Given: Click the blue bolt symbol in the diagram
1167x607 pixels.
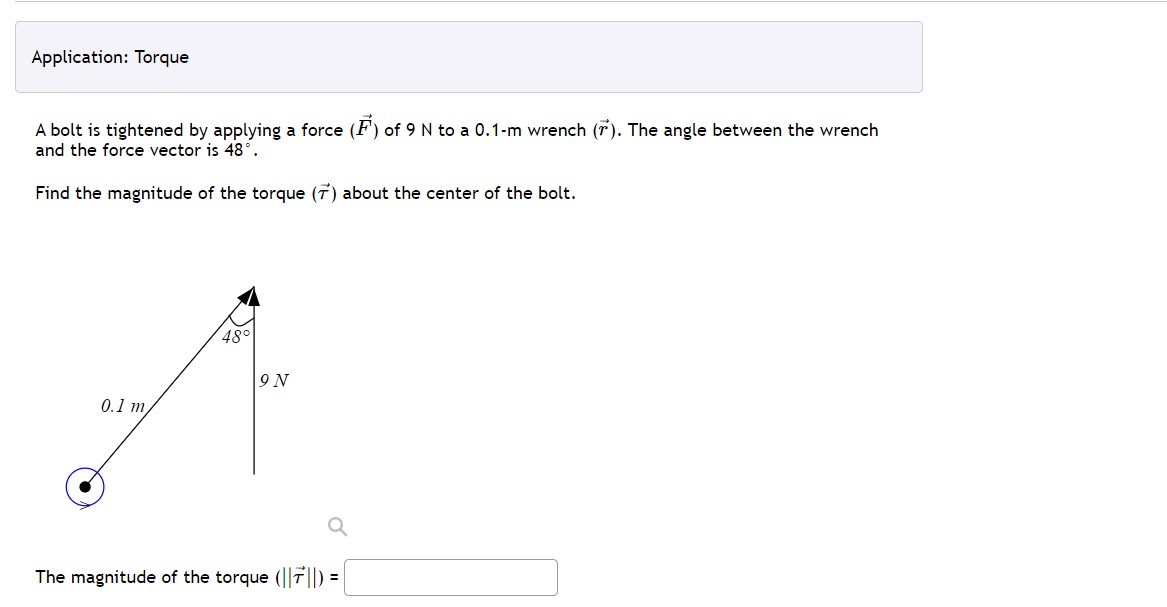Looking at the screenshot, I should pyautogui.click(x=87, y=487).
